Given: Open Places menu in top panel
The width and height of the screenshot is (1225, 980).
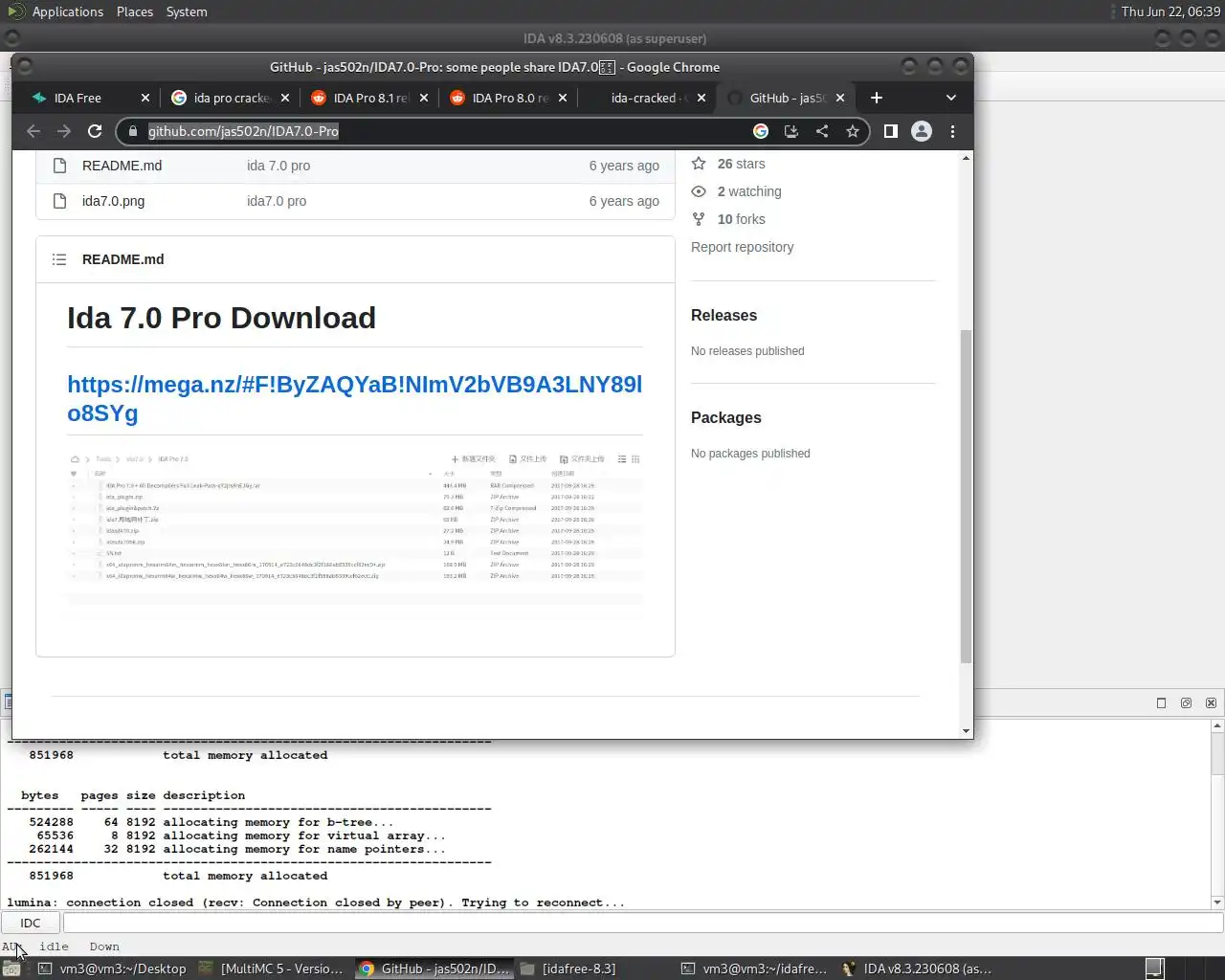Looking at the screenshot, I should (135, 11).
